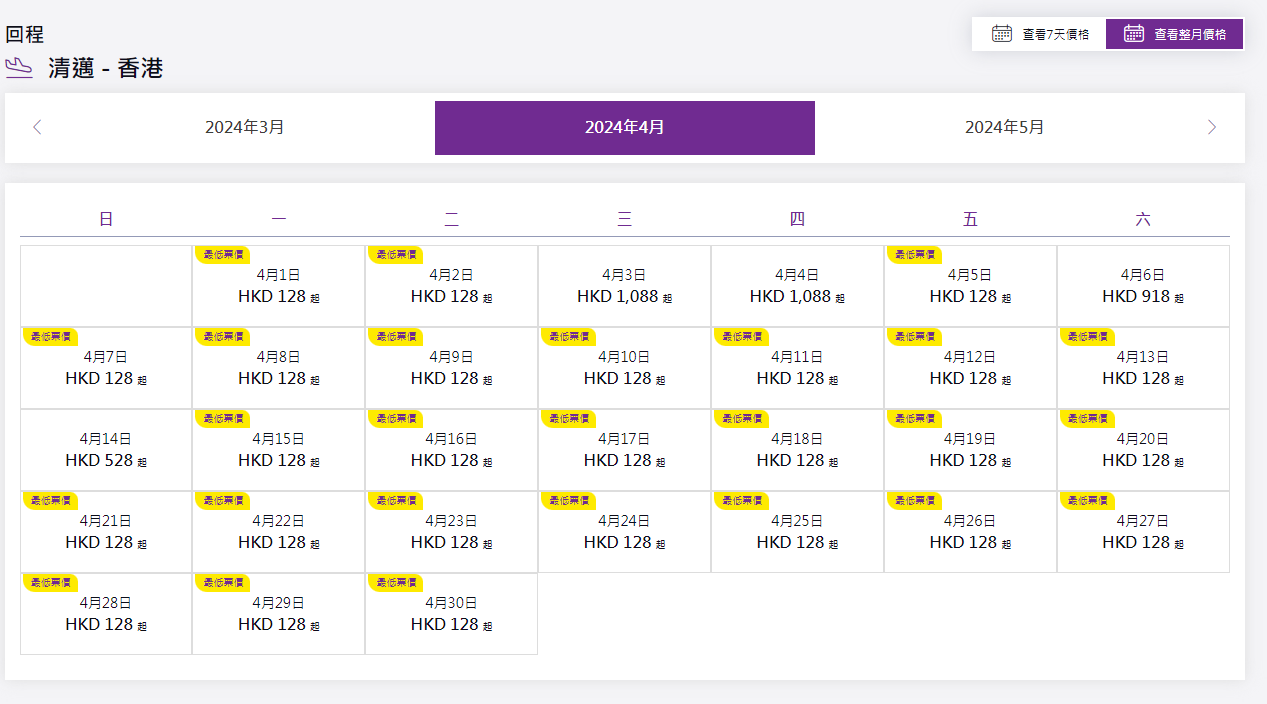Click the calendar icon beside 查看7天價格
1267x704 pixels.
pyautogui.click(x=1001, y=34)
